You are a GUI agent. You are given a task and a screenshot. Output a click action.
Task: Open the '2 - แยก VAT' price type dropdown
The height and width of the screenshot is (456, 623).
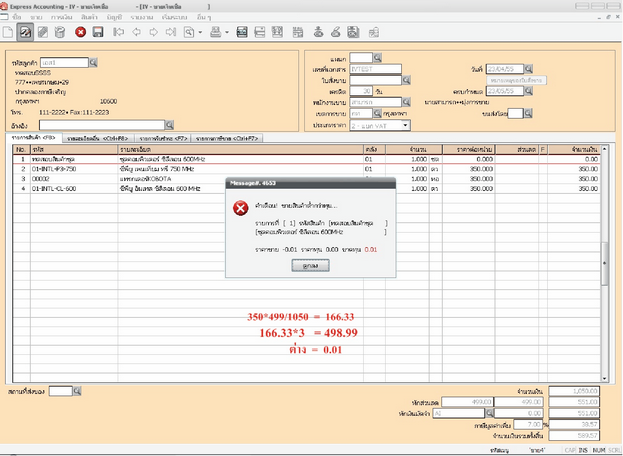[404, 125]
